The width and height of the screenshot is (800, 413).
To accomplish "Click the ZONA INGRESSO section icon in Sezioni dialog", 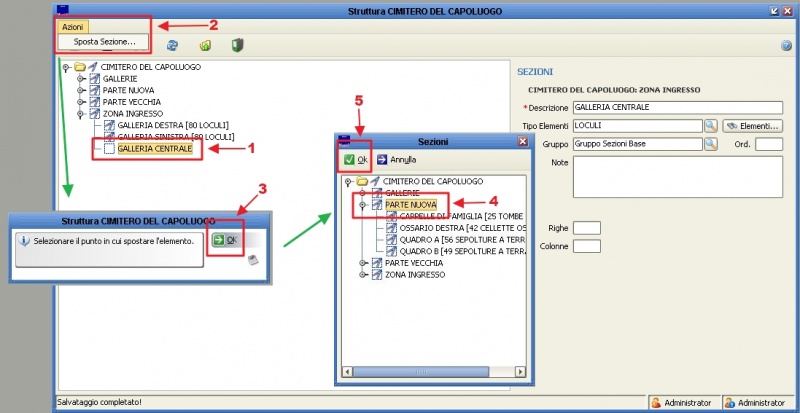I will [x=377, y=275].
